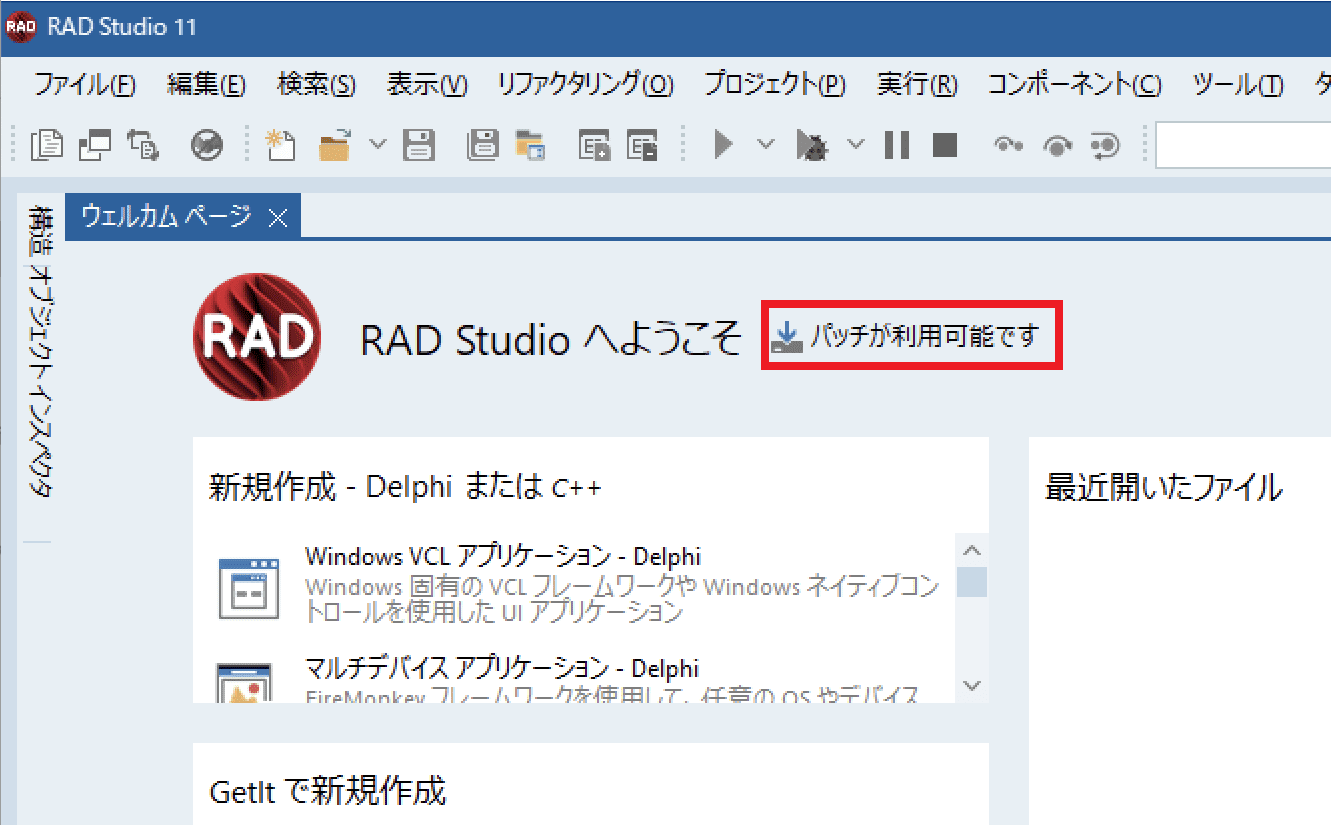Image resolution: width=1331 pixels, height=825 pixels.
Task: Click the red RAD logo
Action: click(x=257, y=336)
